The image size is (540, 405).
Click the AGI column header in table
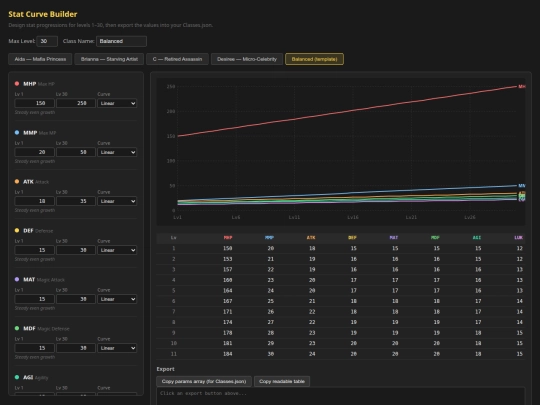[477, 238]
